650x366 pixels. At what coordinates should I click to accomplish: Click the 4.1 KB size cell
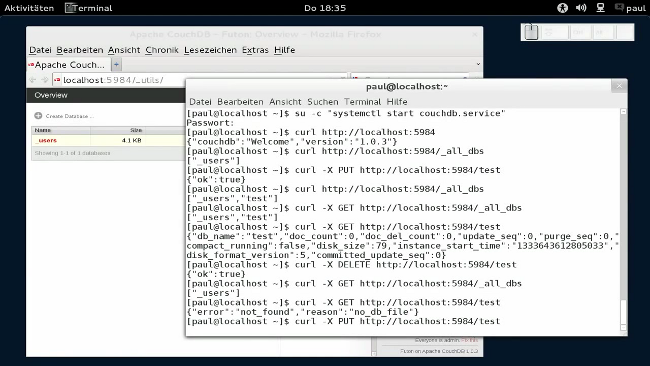click(131, 141)
